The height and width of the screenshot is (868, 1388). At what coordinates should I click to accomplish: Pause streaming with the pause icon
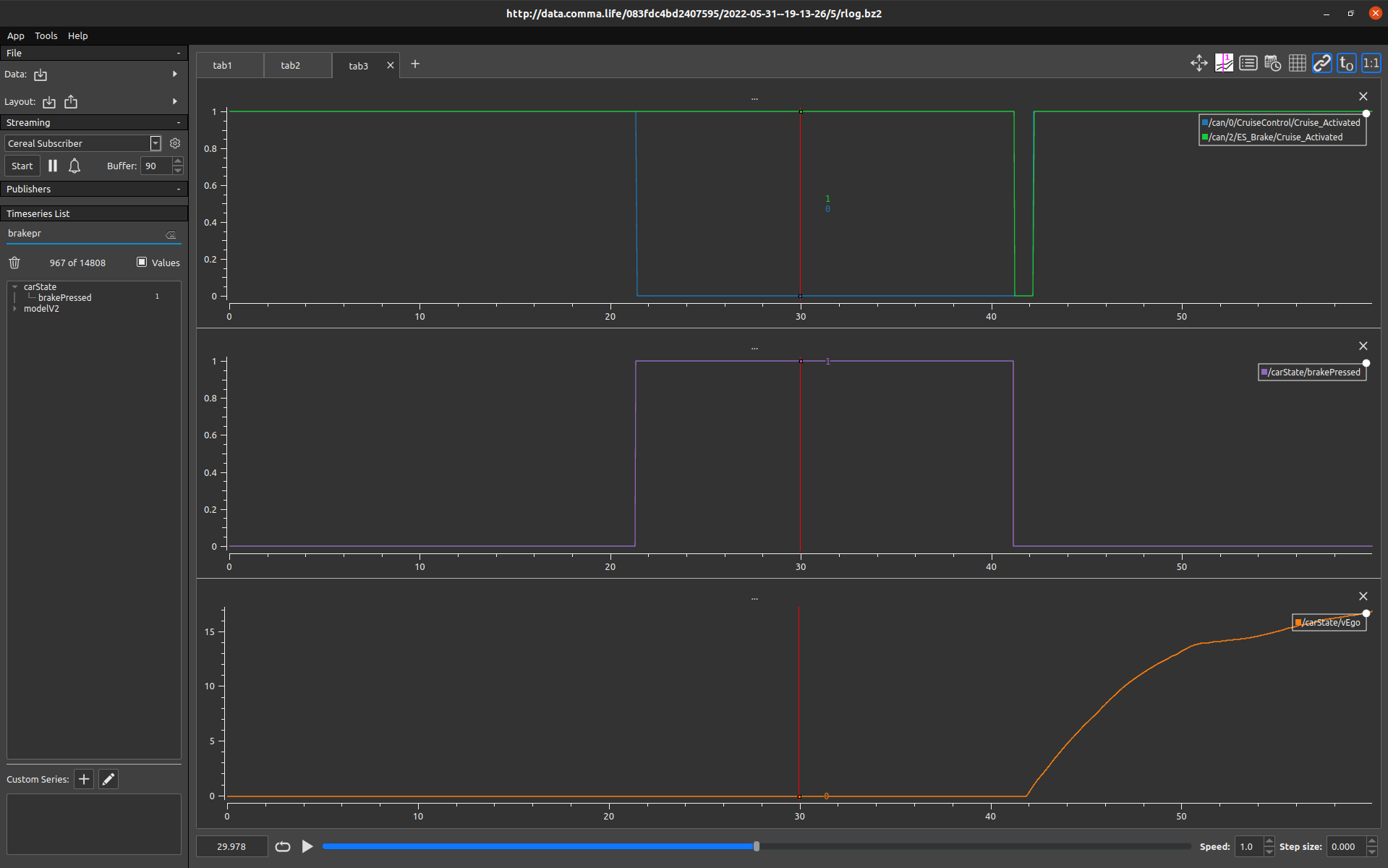(x=53, y=166)
